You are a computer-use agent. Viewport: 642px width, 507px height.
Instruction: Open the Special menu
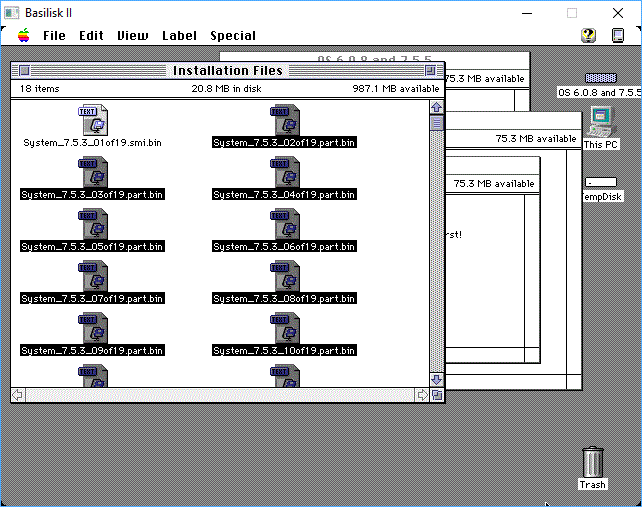coord(233,36)
